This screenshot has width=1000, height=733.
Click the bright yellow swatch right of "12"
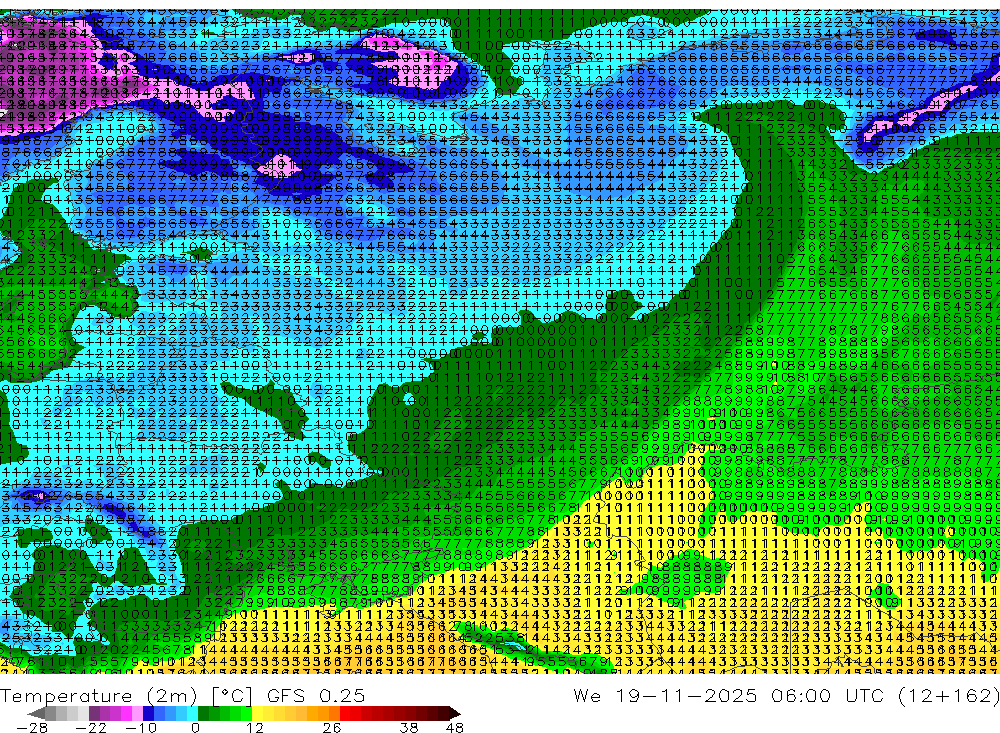pyautogui.click(x=257, y=713)
